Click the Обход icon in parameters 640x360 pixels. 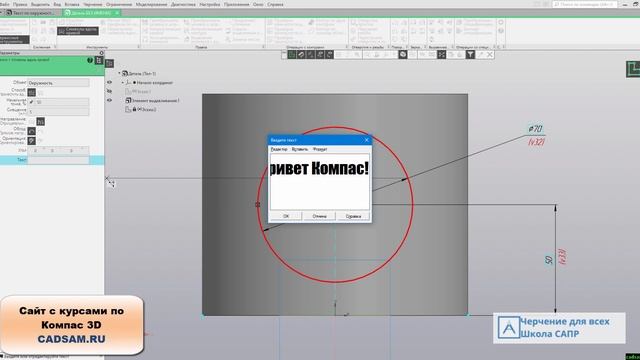click(x=31, y=131)
